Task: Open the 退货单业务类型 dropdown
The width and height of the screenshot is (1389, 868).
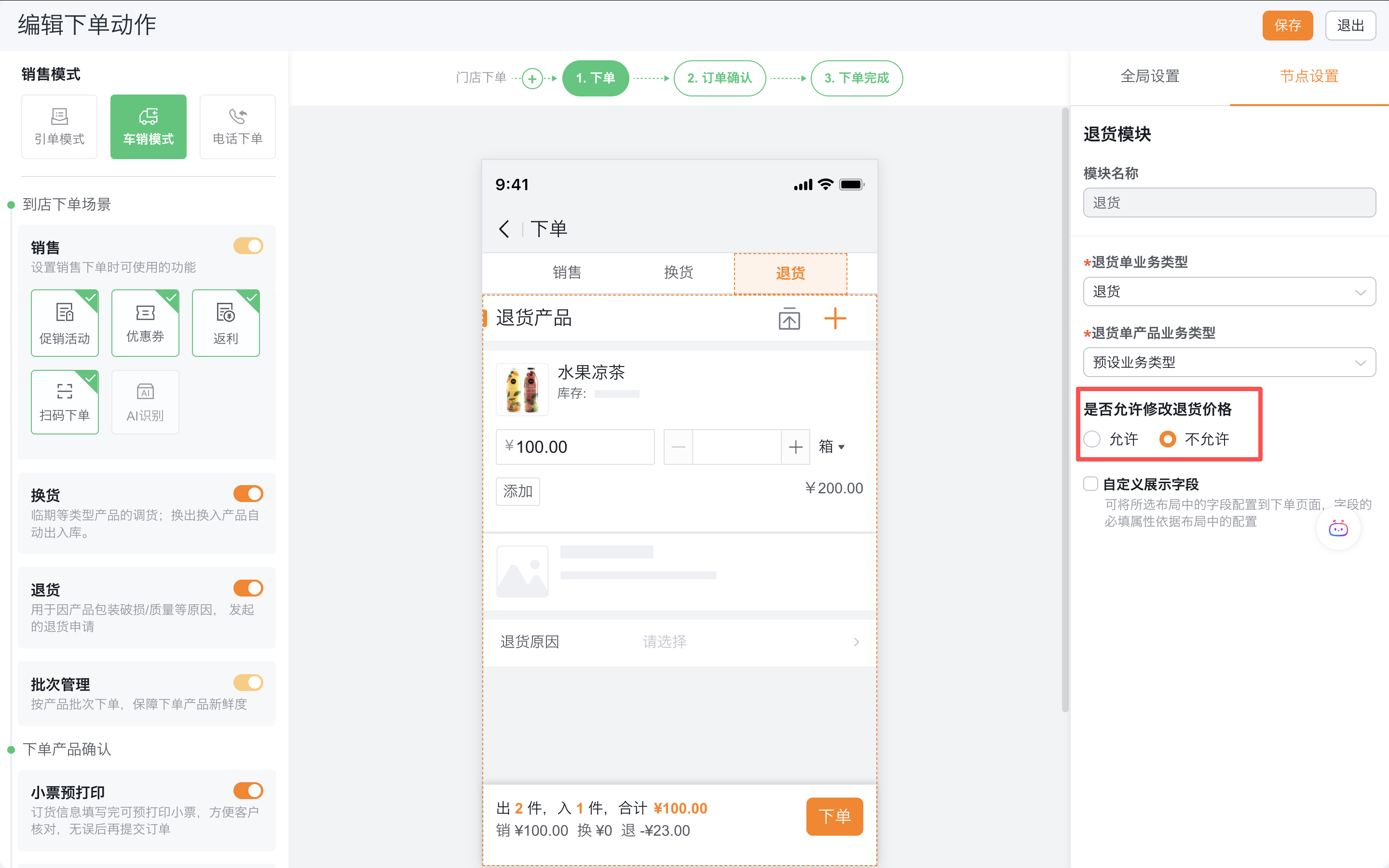Action: [x=1229, y=291]
